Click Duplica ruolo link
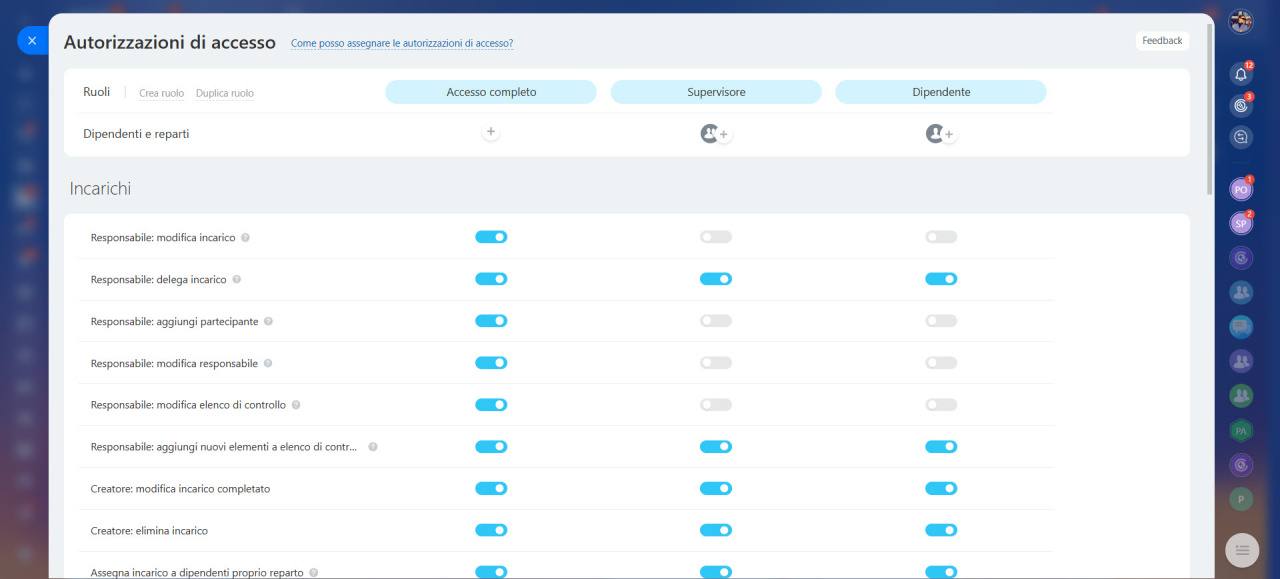 225,93
